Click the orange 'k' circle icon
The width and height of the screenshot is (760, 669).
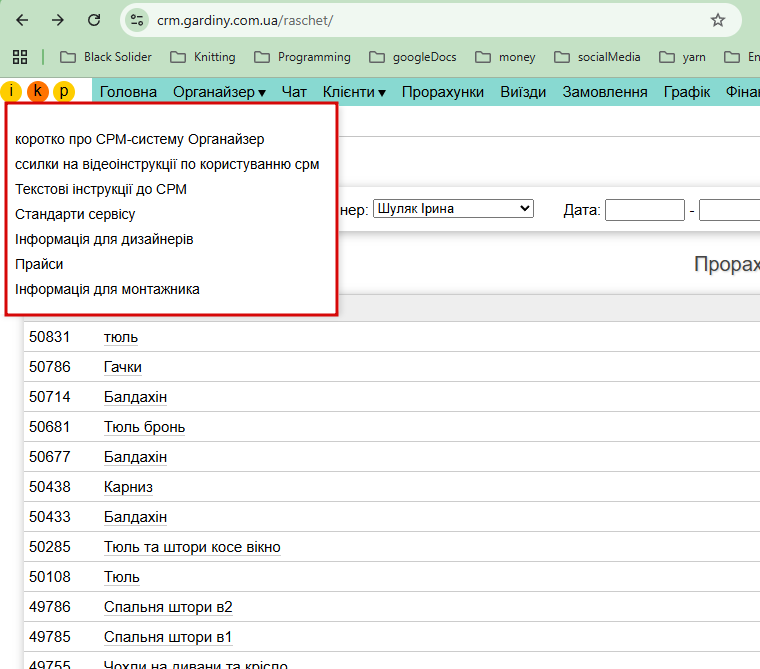[38, 92]
